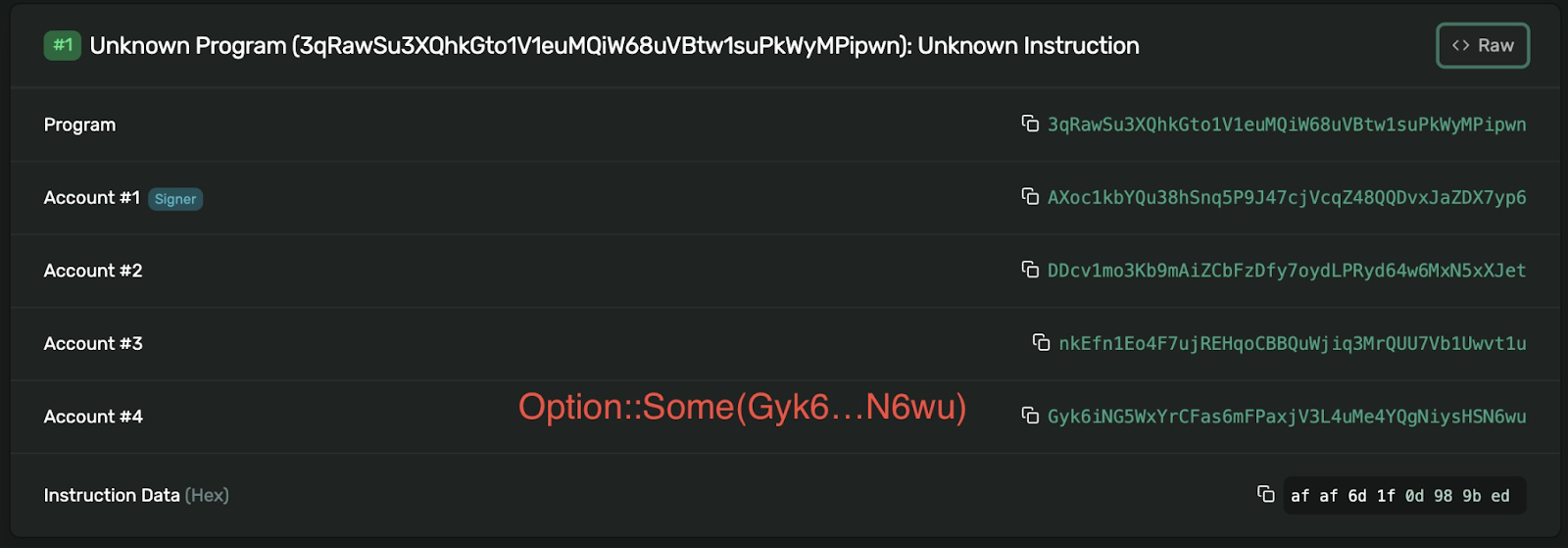Viewport: 1568px width, 548px height.
Task: Open the Gyk6iNG5WxYr account link
Action: coord(1287,417)
